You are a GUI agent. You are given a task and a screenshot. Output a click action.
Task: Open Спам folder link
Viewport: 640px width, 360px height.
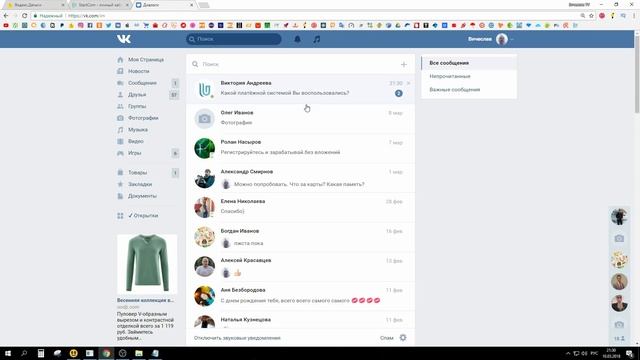click(387, 338)
